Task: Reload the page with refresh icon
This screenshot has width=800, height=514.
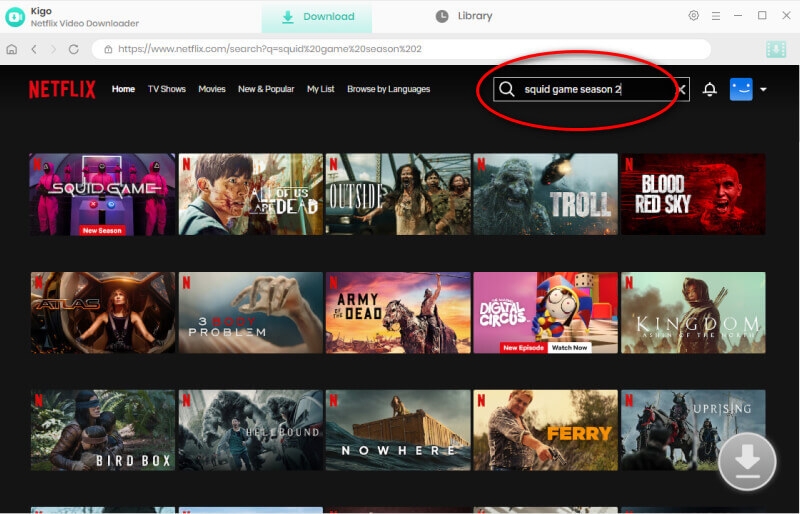Action: click(x=74, y=49)
